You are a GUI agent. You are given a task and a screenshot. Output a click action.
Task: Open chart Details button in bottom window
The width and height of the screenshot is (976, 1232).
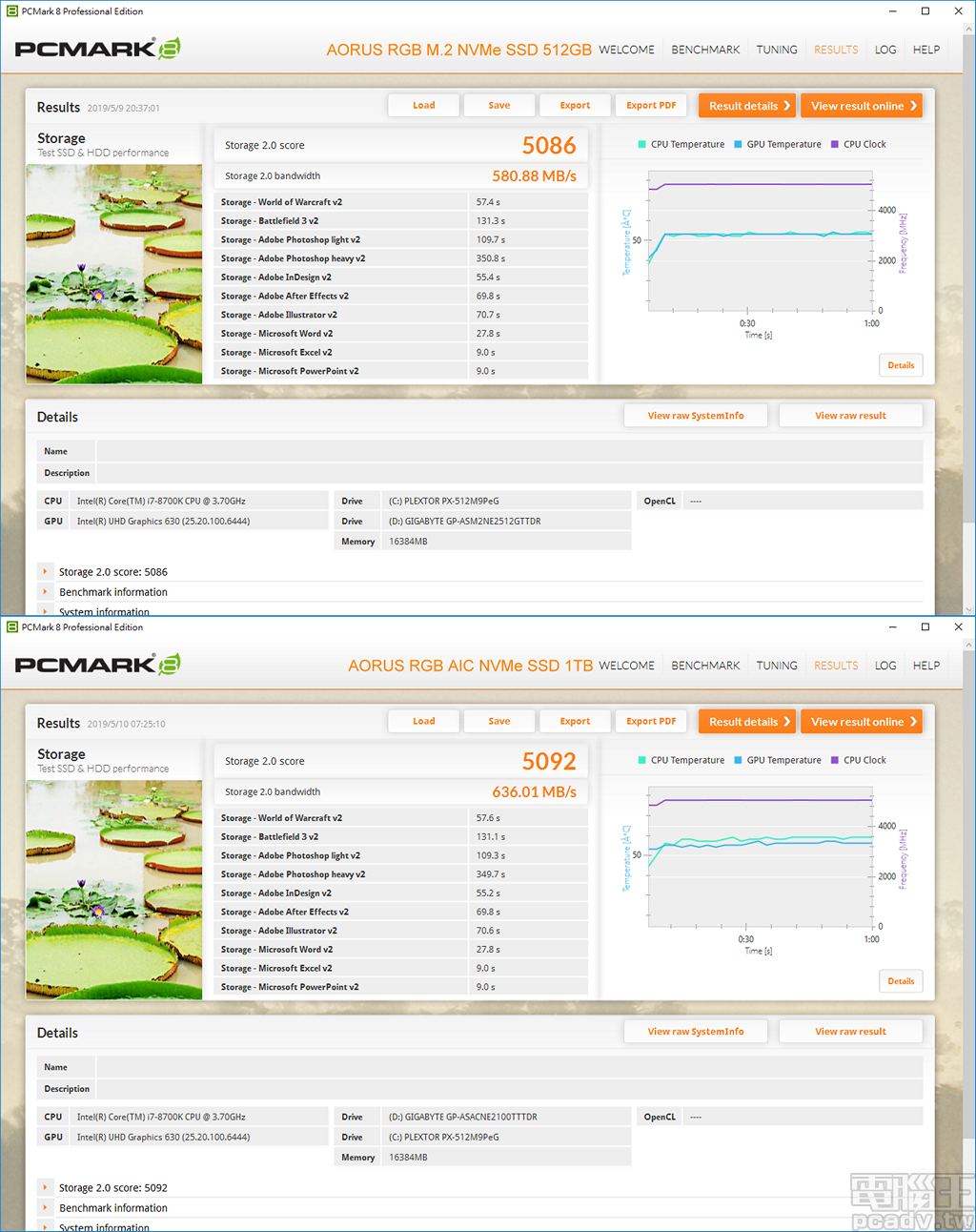pyautogui.click(x=901, y=981)
